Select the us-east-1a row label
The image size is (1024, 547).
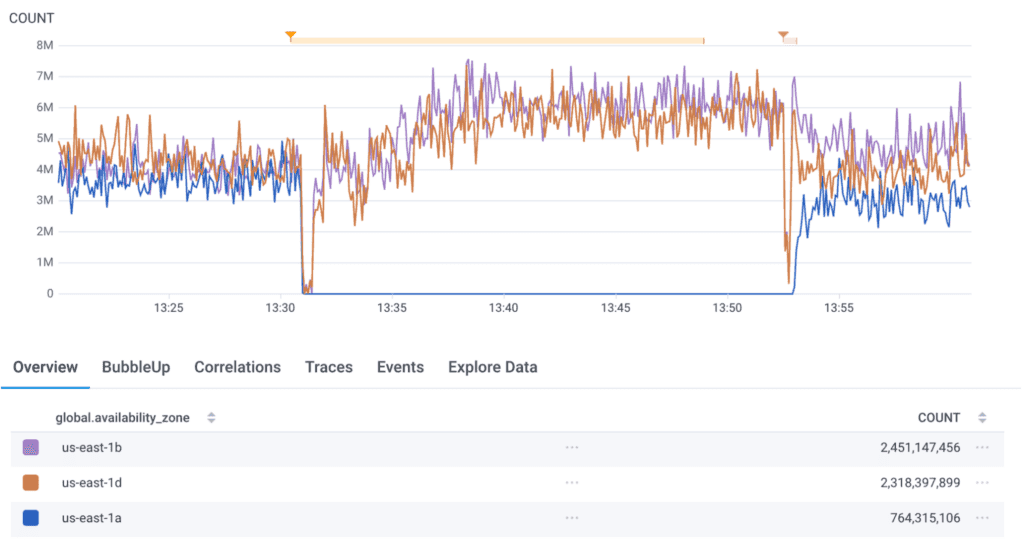(x=92, y=518)
